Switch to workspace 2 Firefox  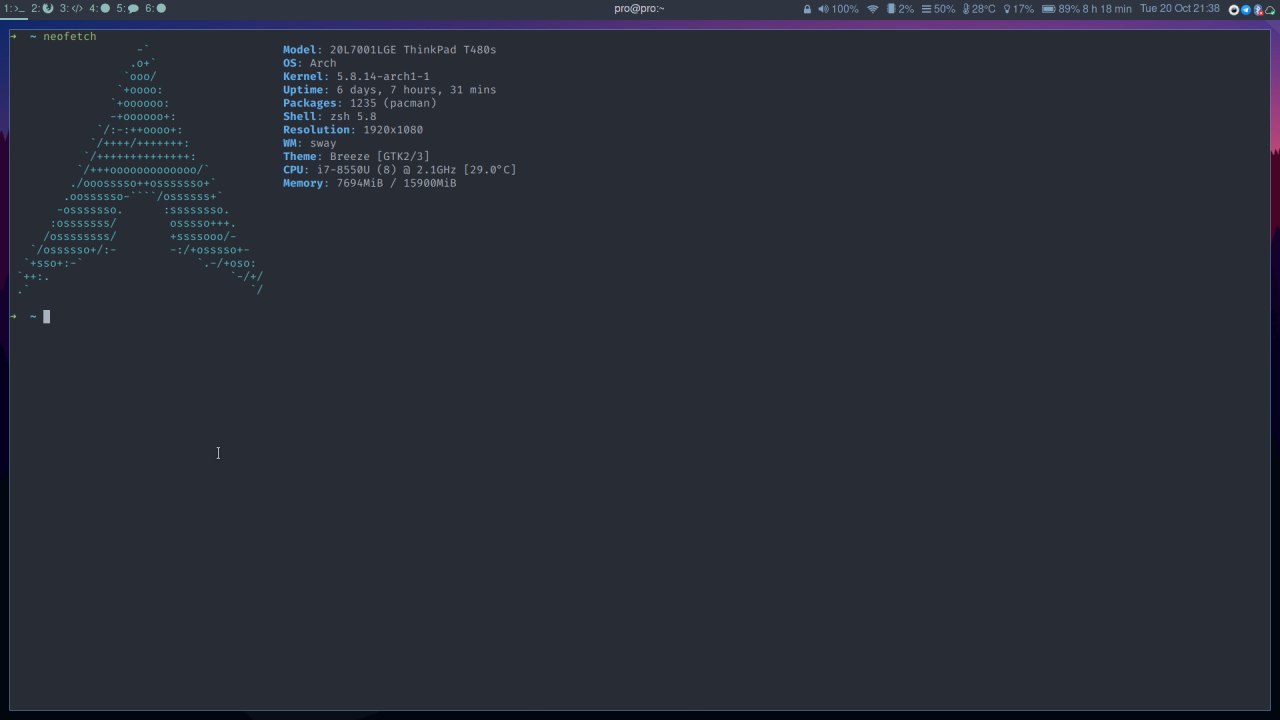(41, 8)
